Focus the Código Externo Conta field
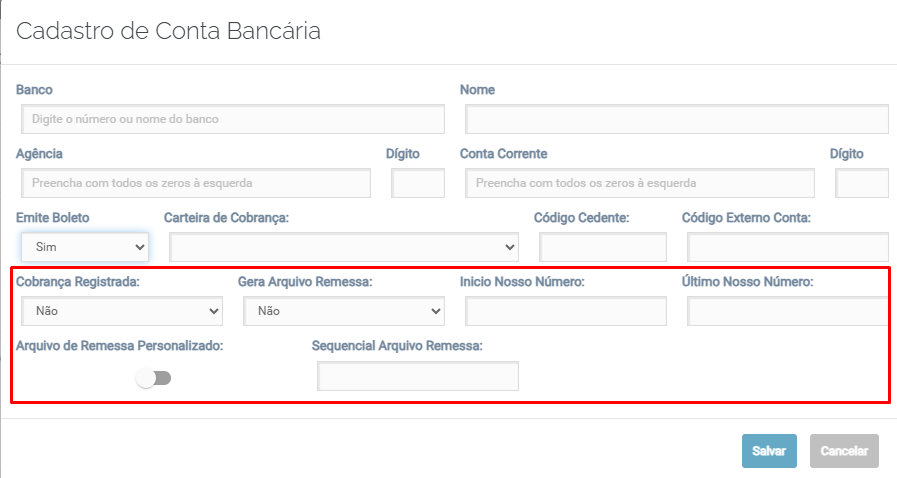The width and height of the screenshot is (897, 478). tap(787, 247)
